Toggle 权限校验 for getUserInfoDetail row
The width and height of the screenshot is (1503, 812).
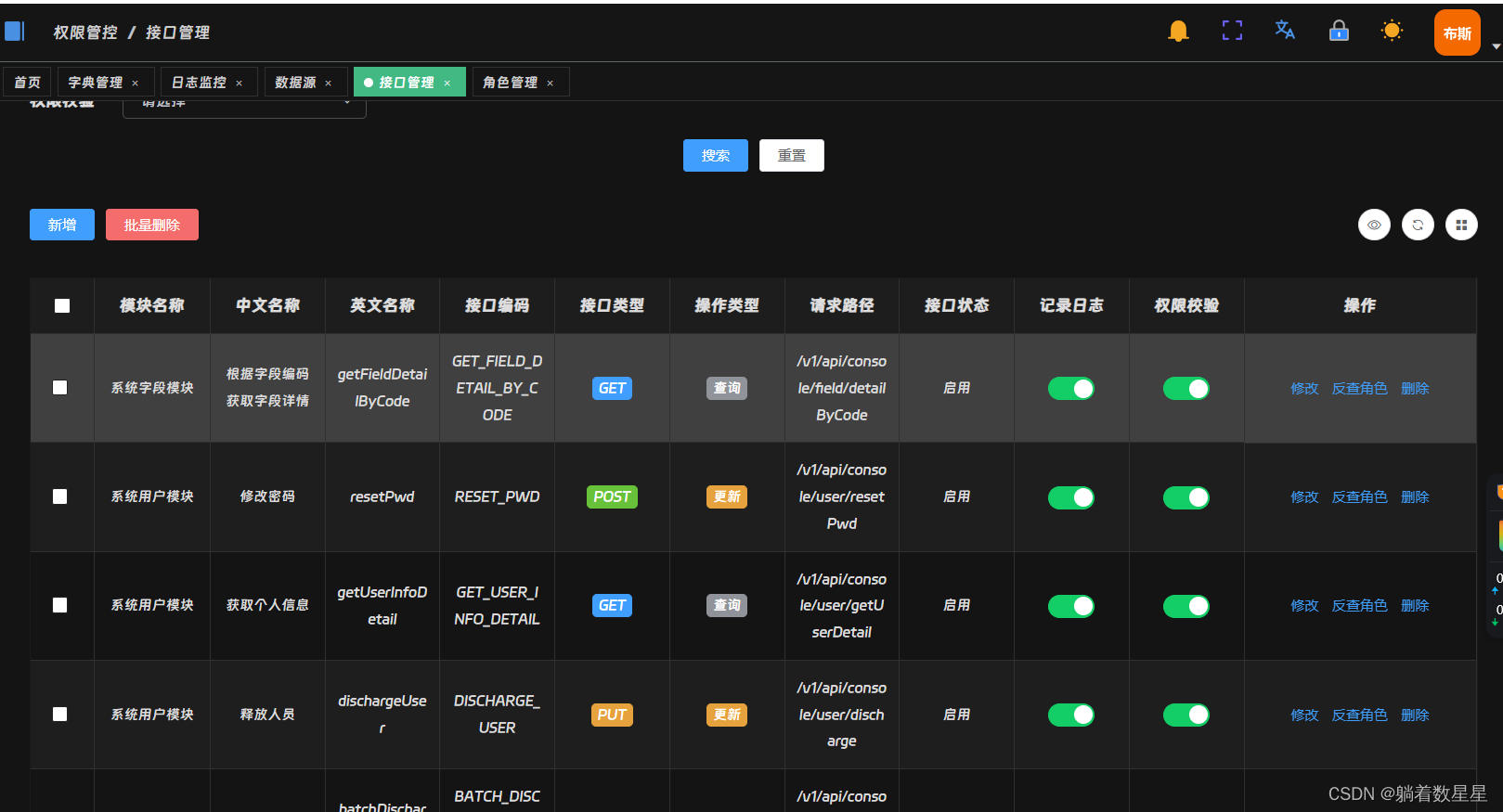[x=1186, y=606]
